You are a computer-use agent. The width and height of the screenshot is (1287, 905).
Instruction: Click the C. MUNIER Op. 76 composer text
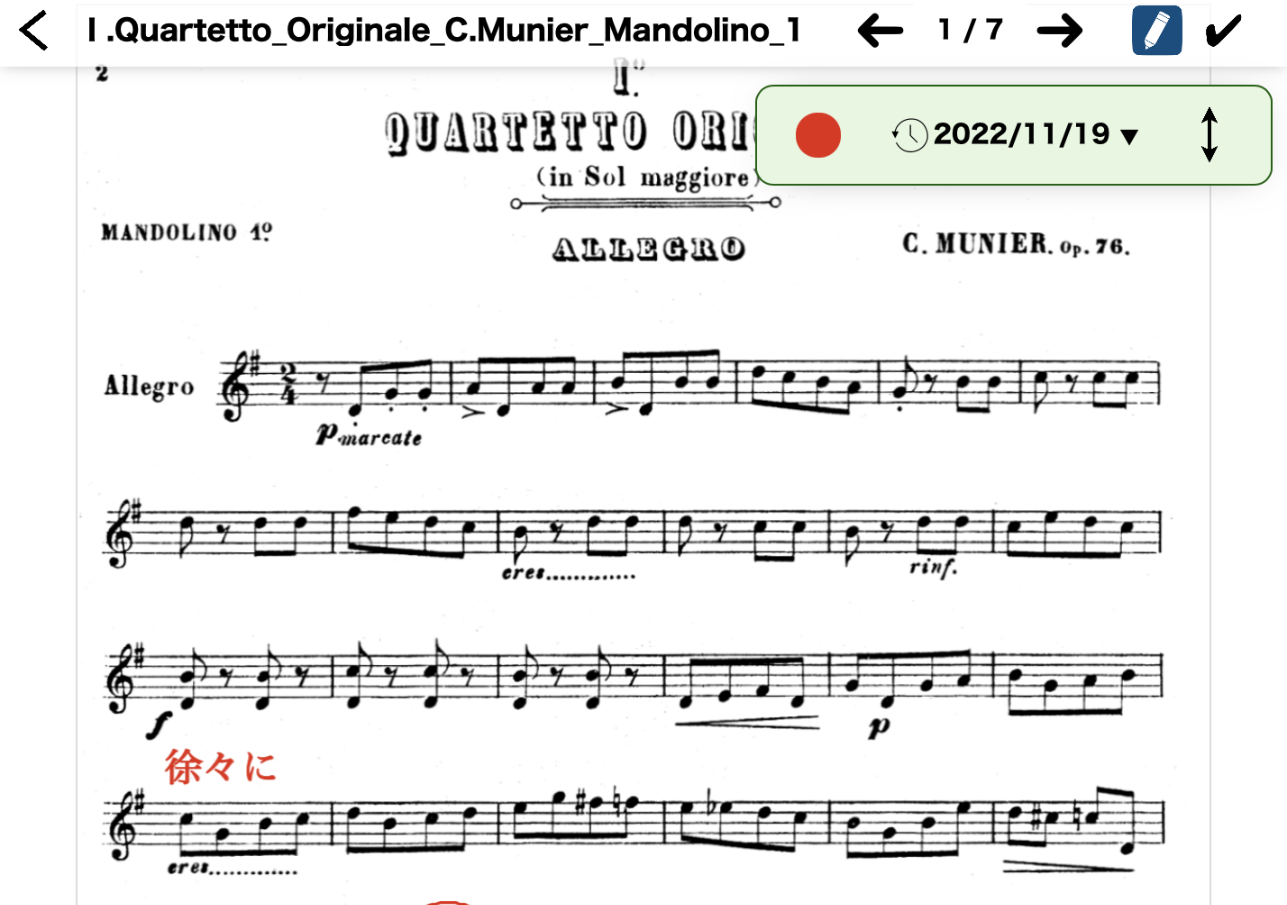click(1016, 245)
